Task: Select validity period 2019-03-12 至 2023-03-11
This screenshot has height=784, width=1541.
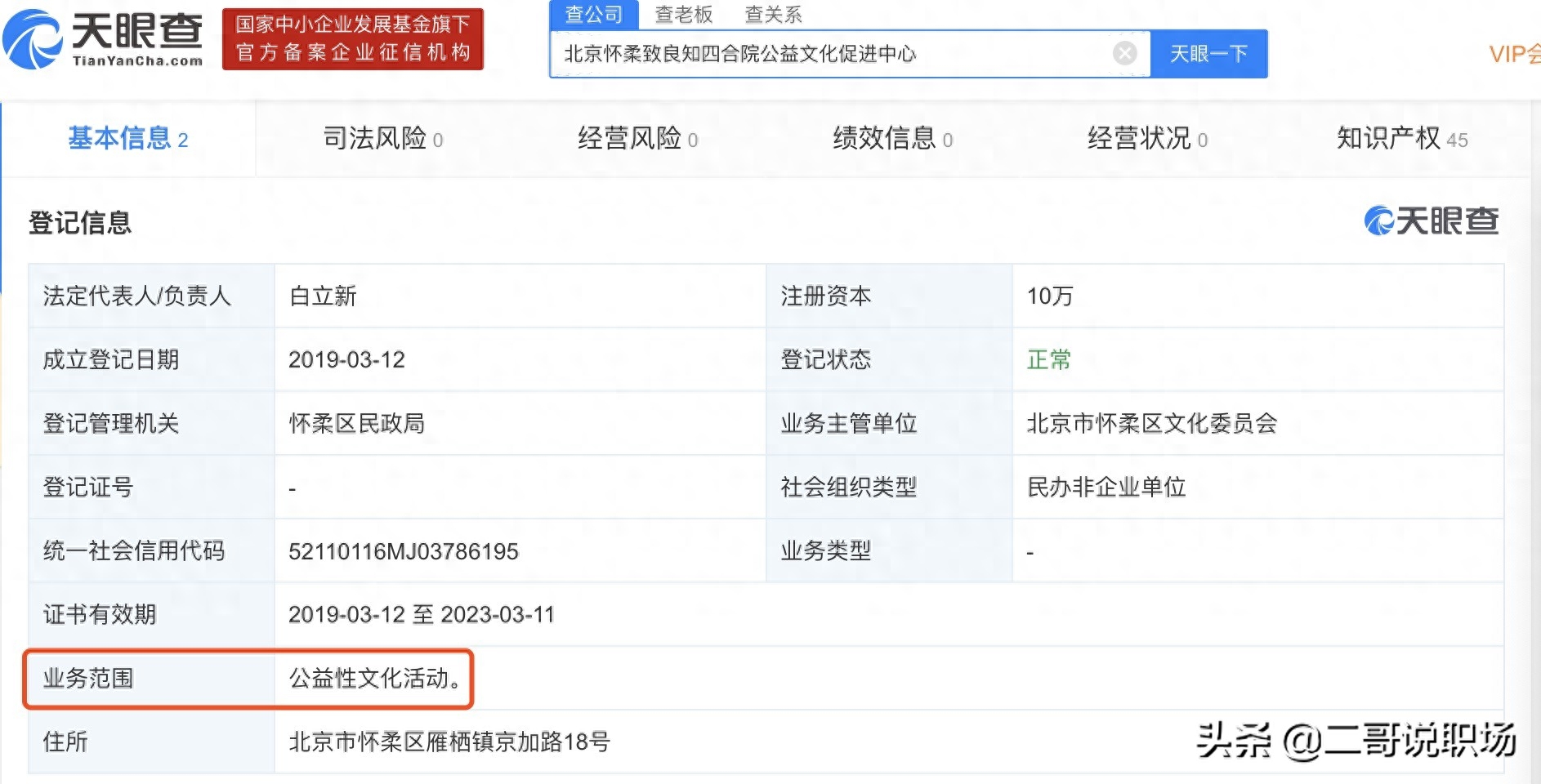Action: tap(422, 614)
